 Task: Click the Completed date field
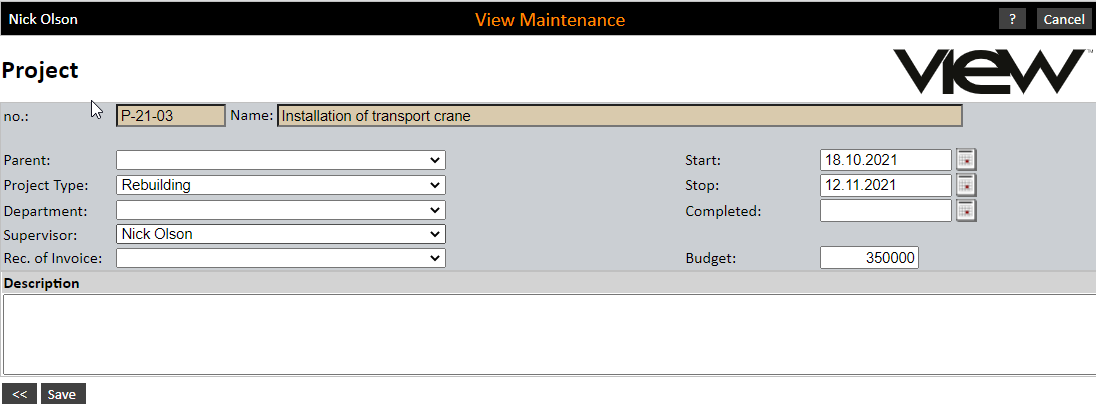885,210
